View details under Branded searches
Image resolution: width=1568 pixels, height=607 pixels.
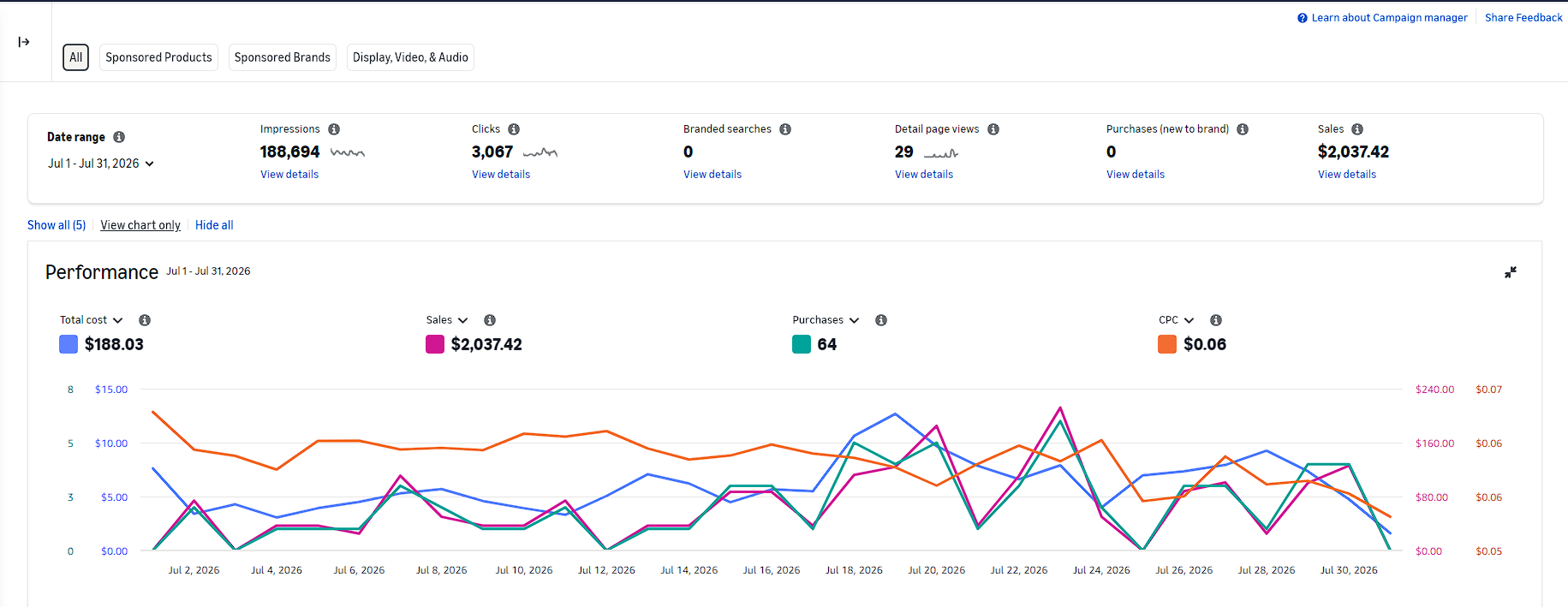[x=712, y=175]
